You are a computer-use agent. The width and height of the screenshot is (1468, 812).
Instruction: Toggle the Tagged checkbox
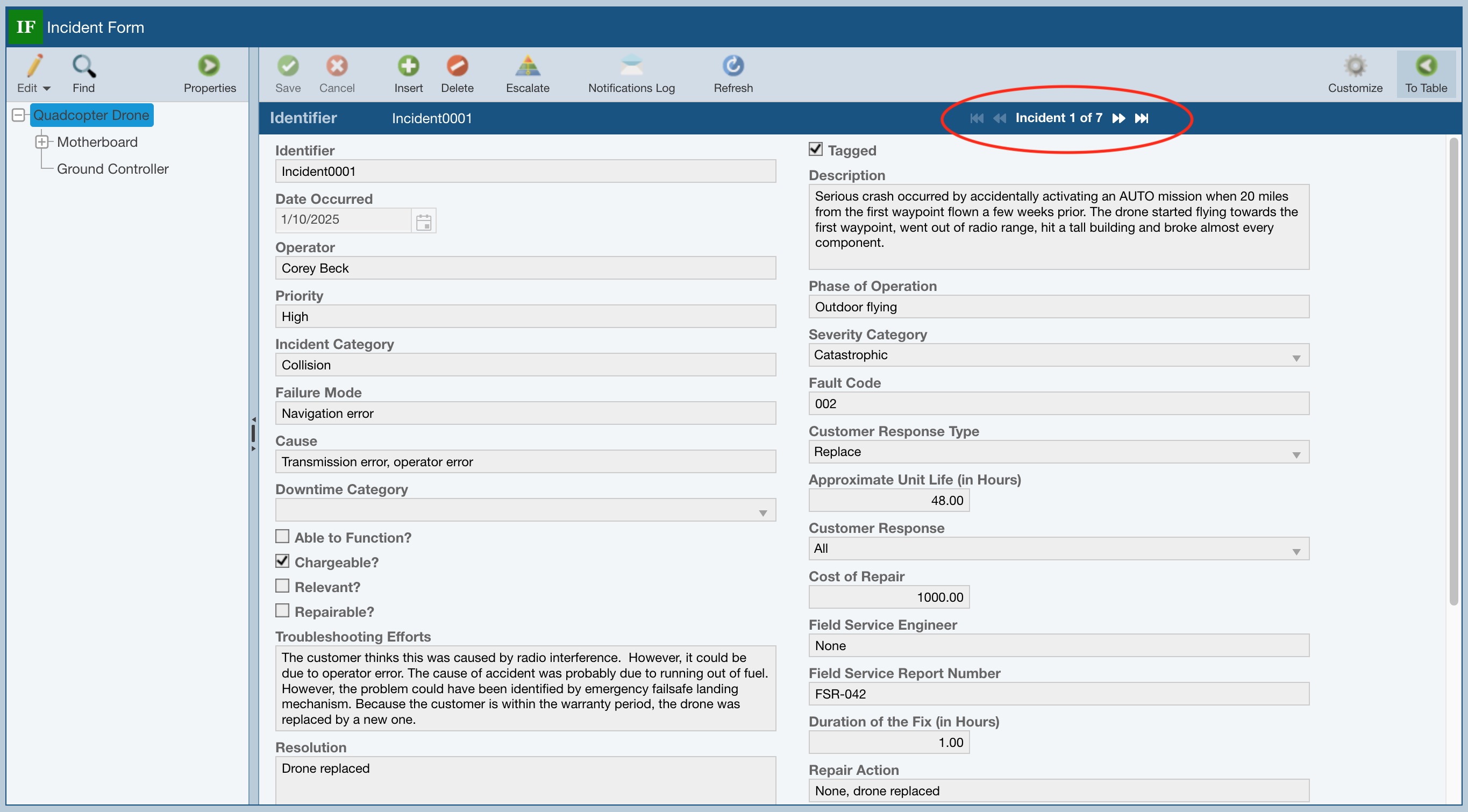(816, 149)
